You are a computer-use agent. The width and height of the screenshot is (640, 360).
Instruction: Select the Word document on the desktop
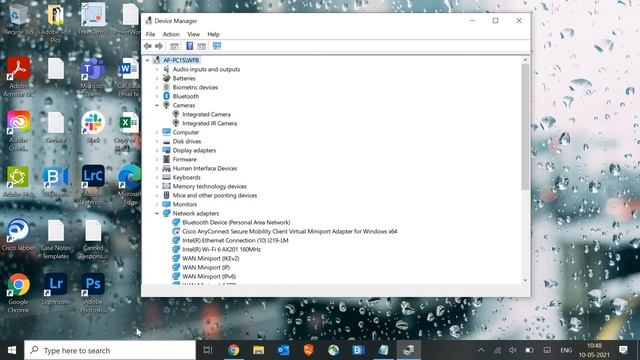click(x=129, y=77)
